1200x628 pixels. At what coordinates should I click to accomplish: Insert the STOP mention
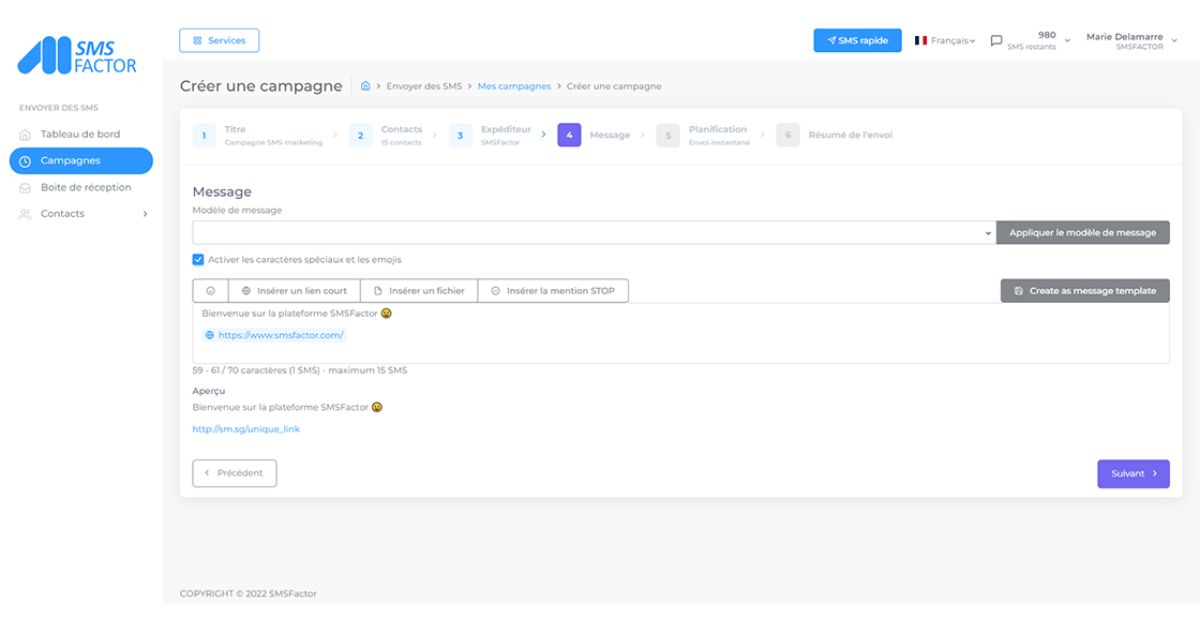553,291
